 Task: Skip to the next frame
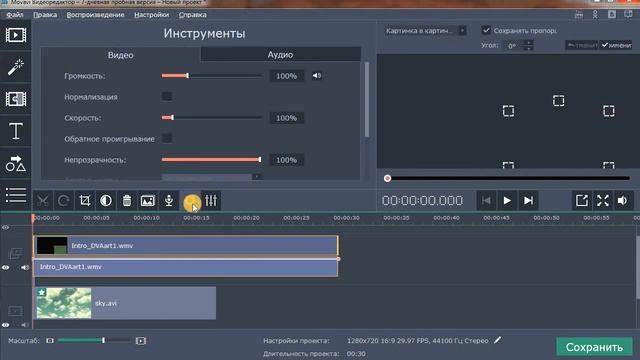coord(528,200)
